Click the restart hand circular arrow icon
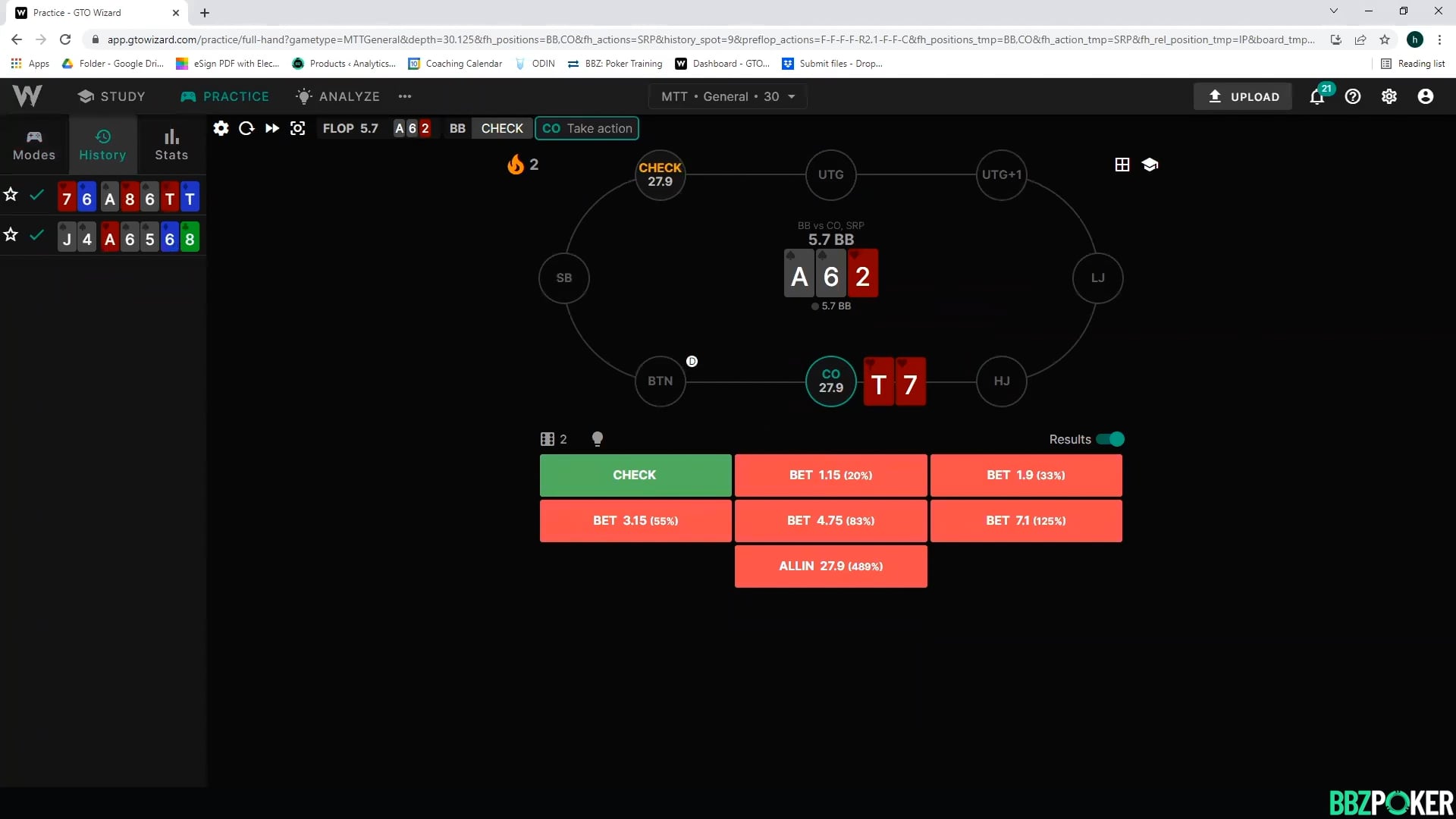1456x819 pixels. [246, 128]
